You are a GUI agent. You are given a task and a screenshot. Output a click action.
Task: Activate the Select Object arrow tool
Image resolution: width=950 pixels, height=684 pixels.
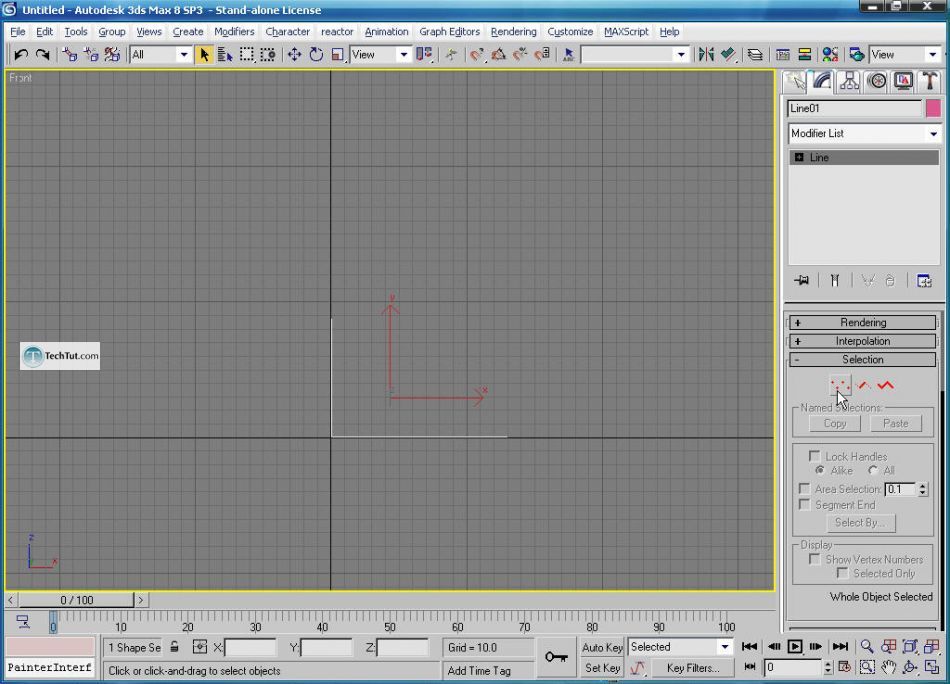click(x=204, y=55)
